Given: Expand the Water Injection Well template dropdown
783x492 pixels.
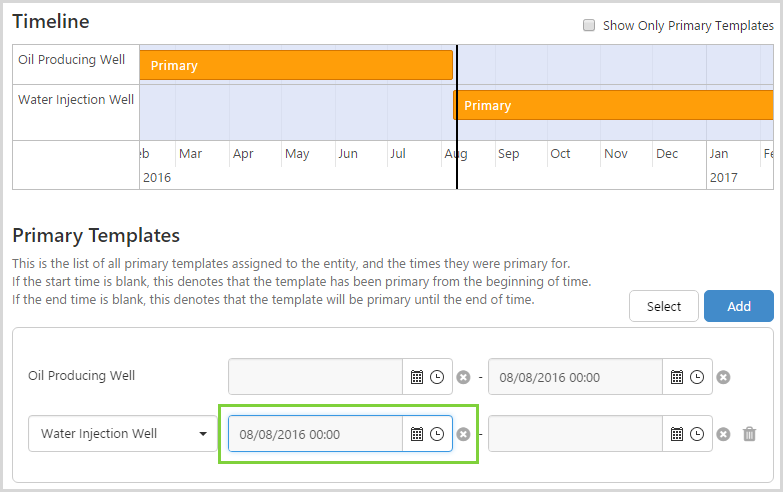Looking at the screenshot, I should [x=124, y=434].
